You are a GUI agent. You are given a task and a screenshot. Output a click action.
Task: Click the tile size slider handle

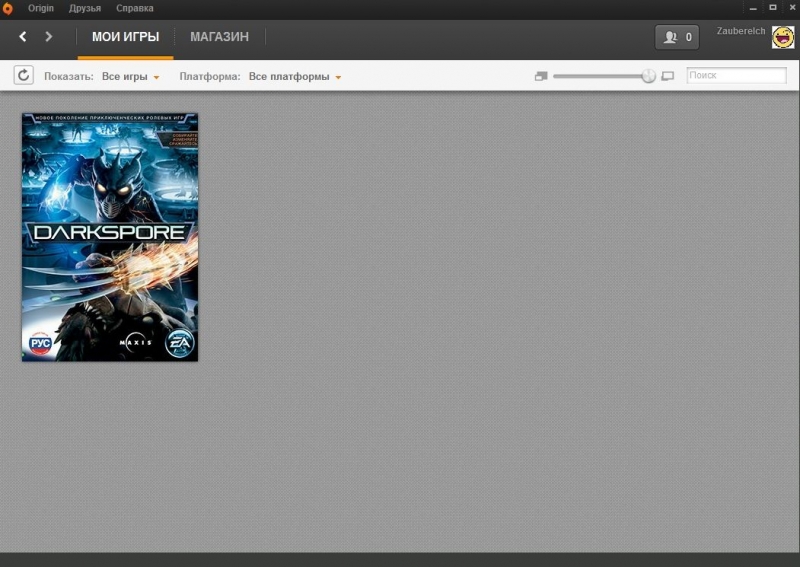648,76
